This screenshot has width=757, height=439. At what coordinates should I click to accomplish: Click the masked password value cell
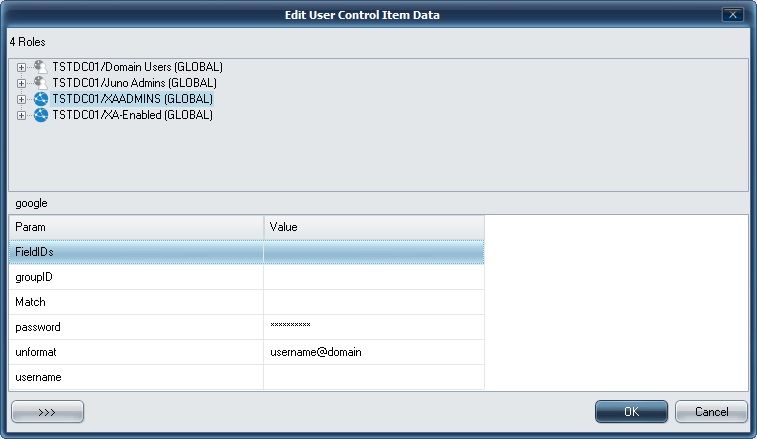(374, 327)
